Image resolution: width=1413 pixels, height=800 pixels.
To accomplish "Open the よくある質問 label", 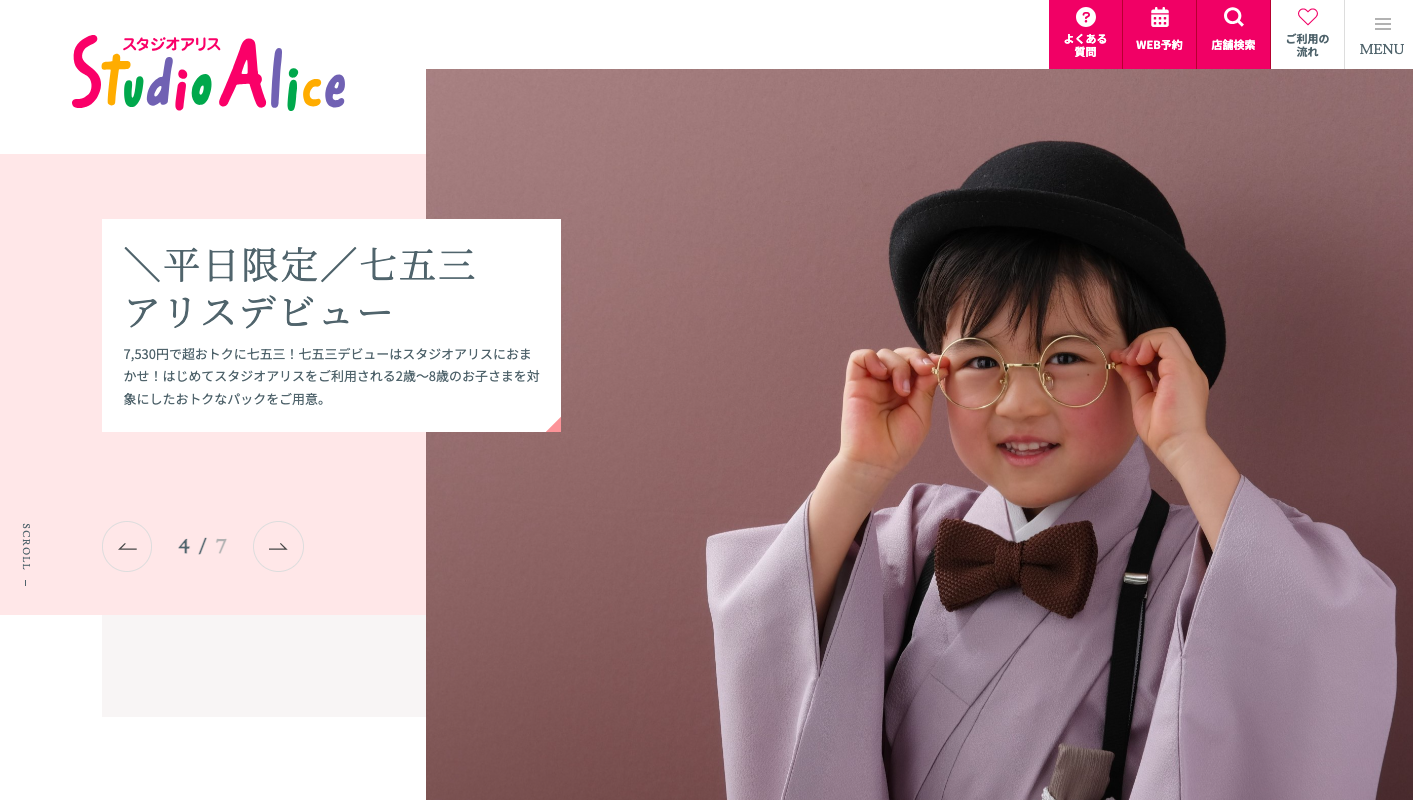I will pyautogui.click(x=1085, y=45).
